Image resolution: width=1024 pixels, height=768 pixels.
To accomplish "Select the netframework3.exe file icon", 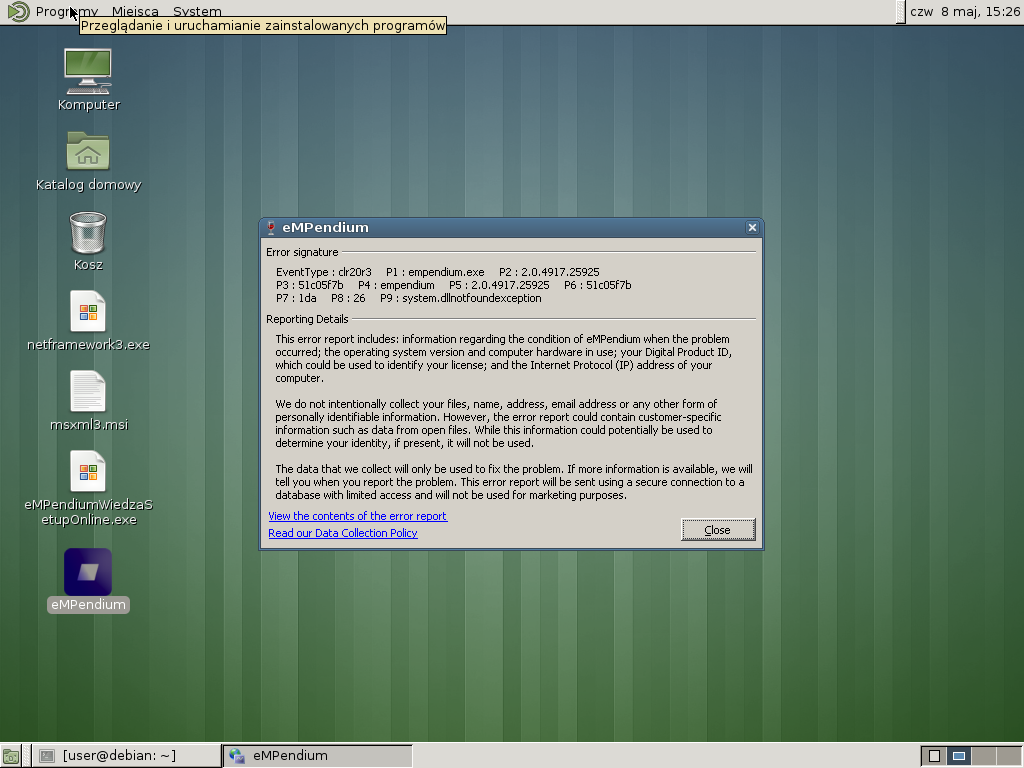I will click(88, 312).
